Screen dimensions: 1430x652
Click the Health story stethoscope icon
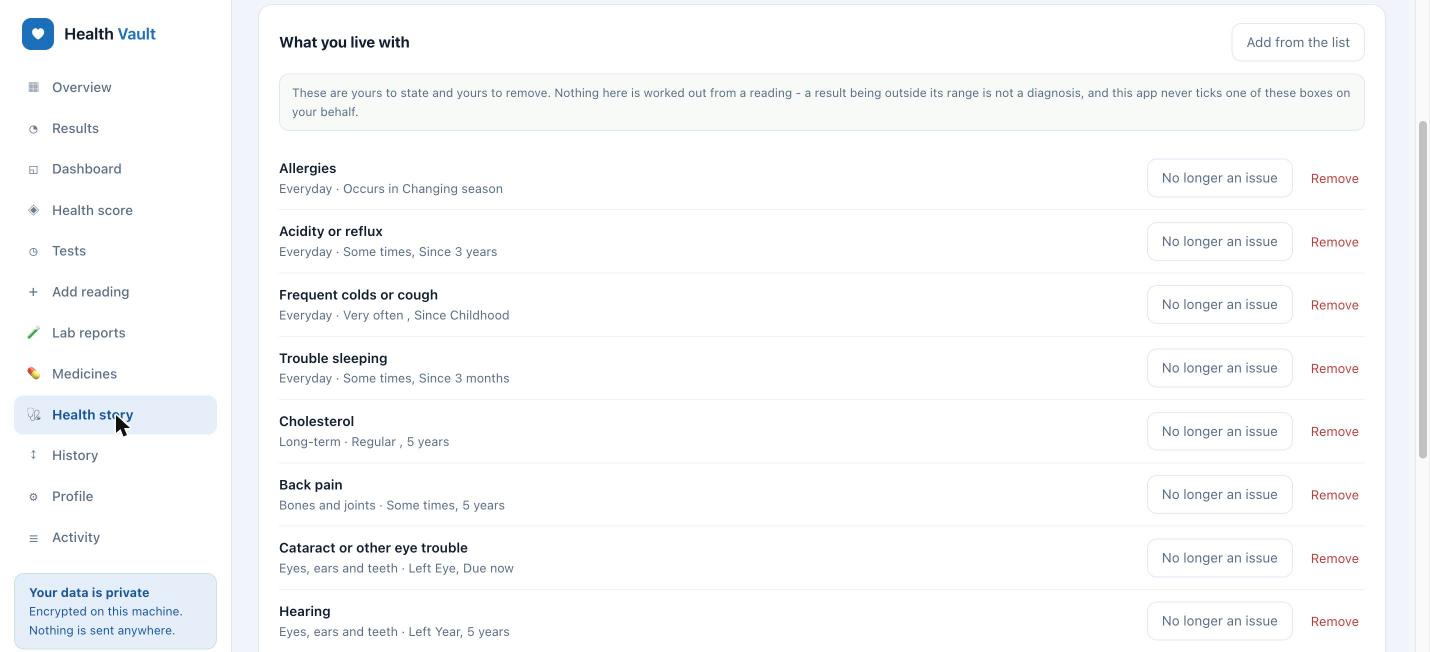coord(33,415)
